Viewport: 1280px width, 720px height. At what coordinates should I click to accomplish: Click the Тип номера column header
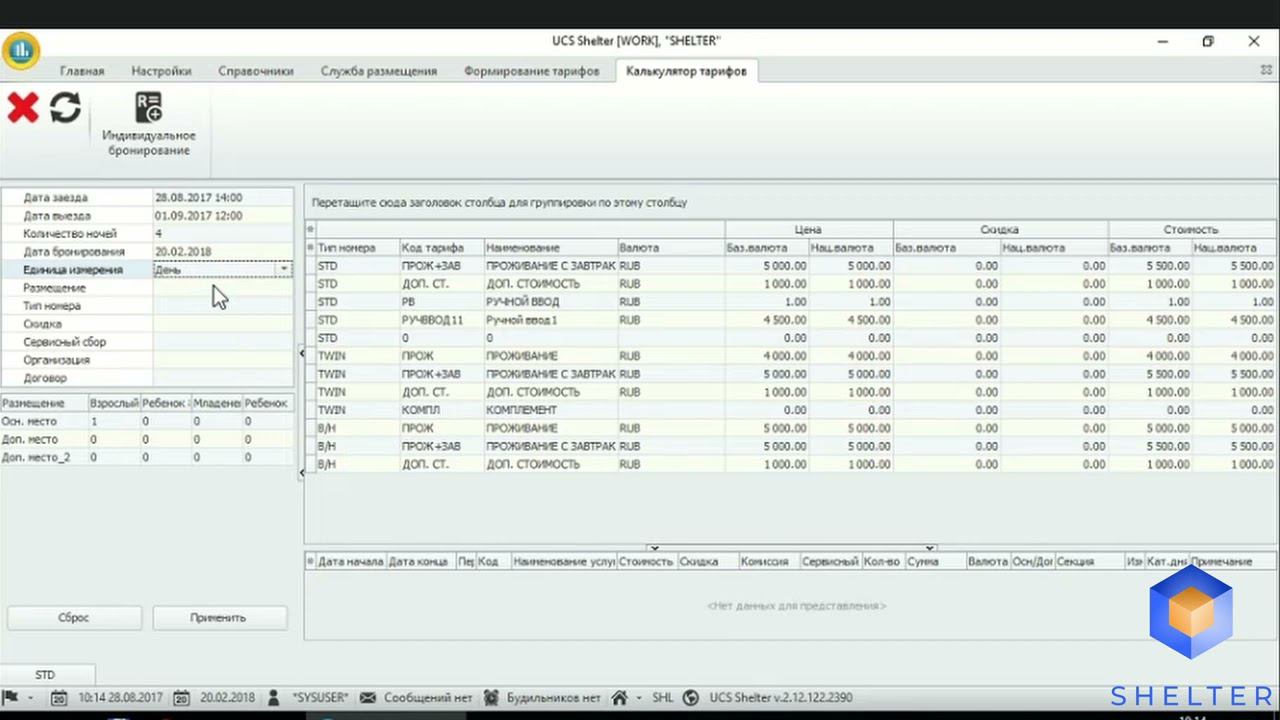(x=357, y=247)
